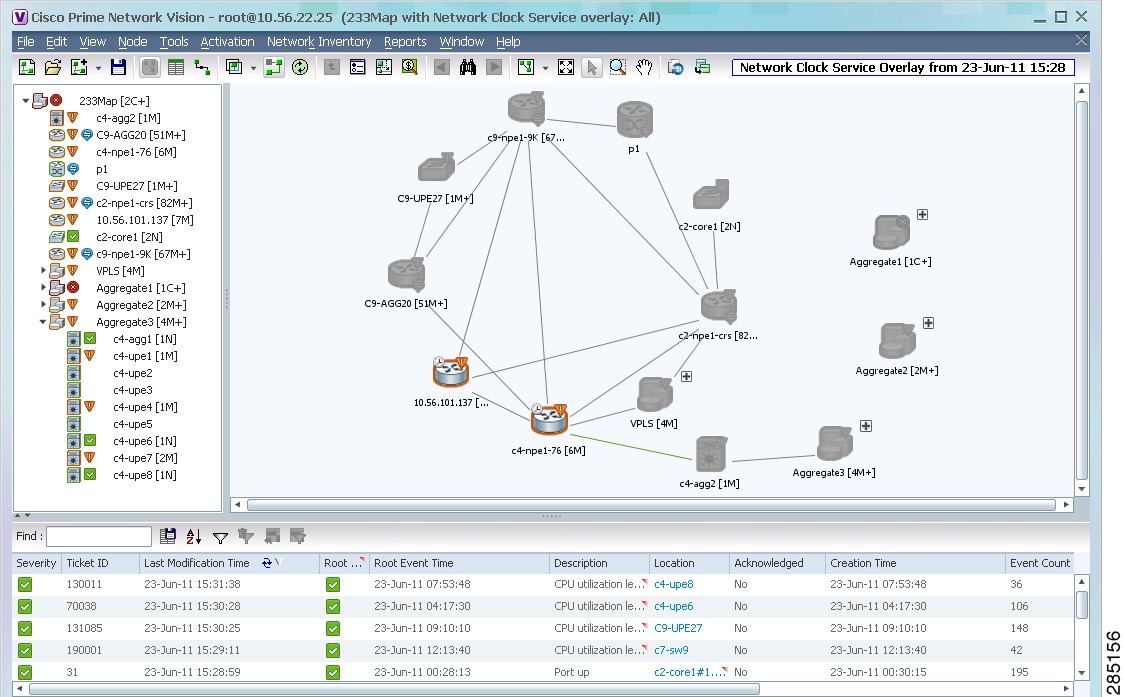The width and height of the screenshot is (1124, 697).
Task: Click the overlay type window icon
Action: pos(234,67)
